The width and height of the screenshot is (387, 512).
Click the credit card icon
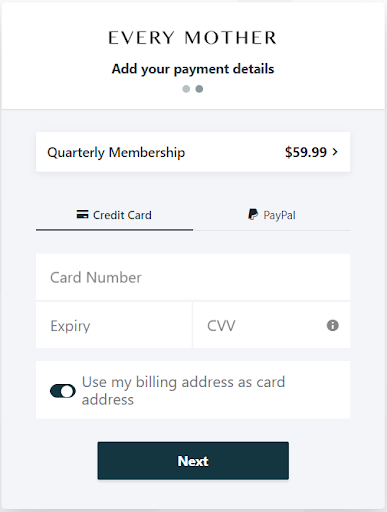(x=82, y=214)
